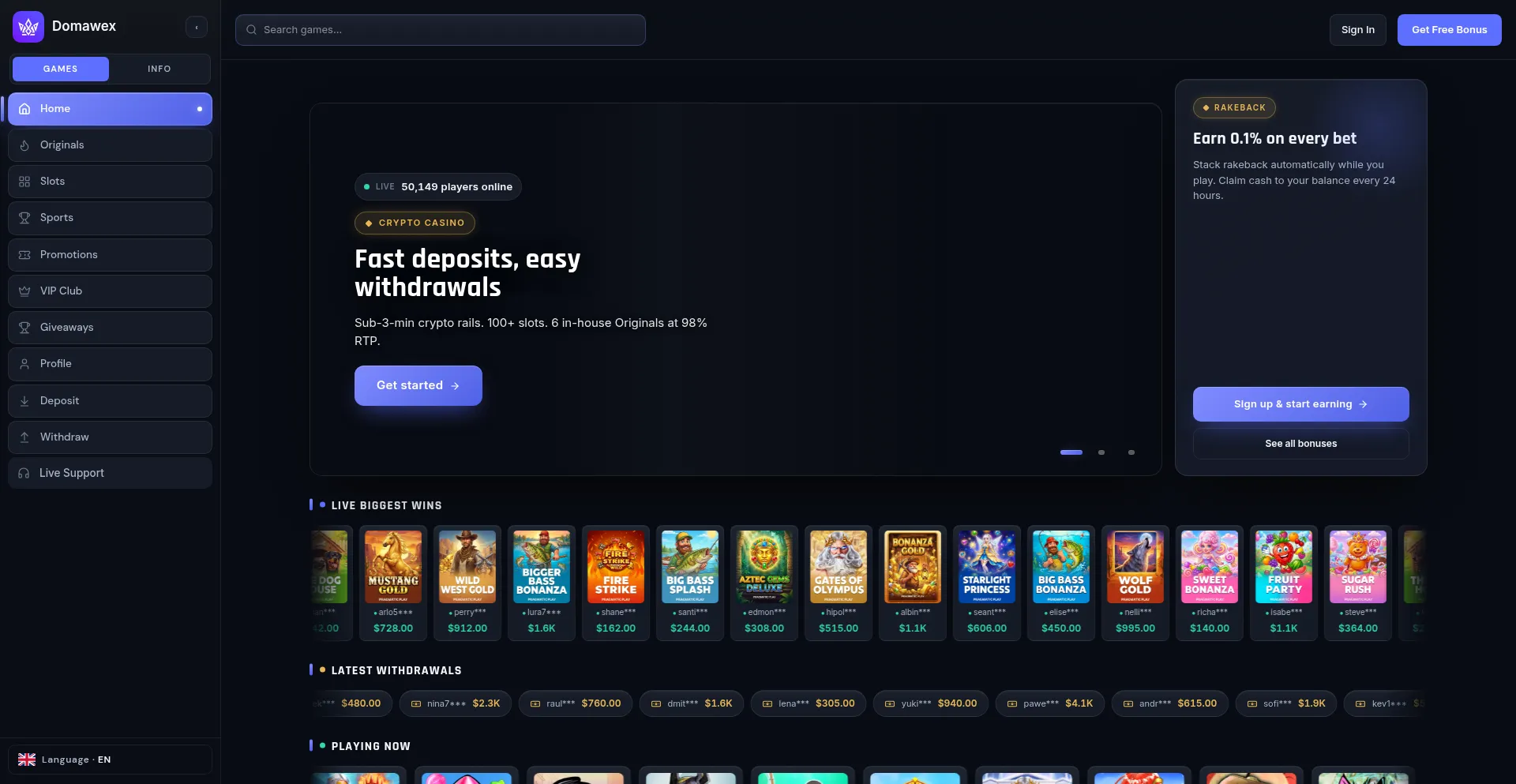Click the Withdraw upload-arrow icon
This screenshot has width=1516, height=784.
coord(24,437)
